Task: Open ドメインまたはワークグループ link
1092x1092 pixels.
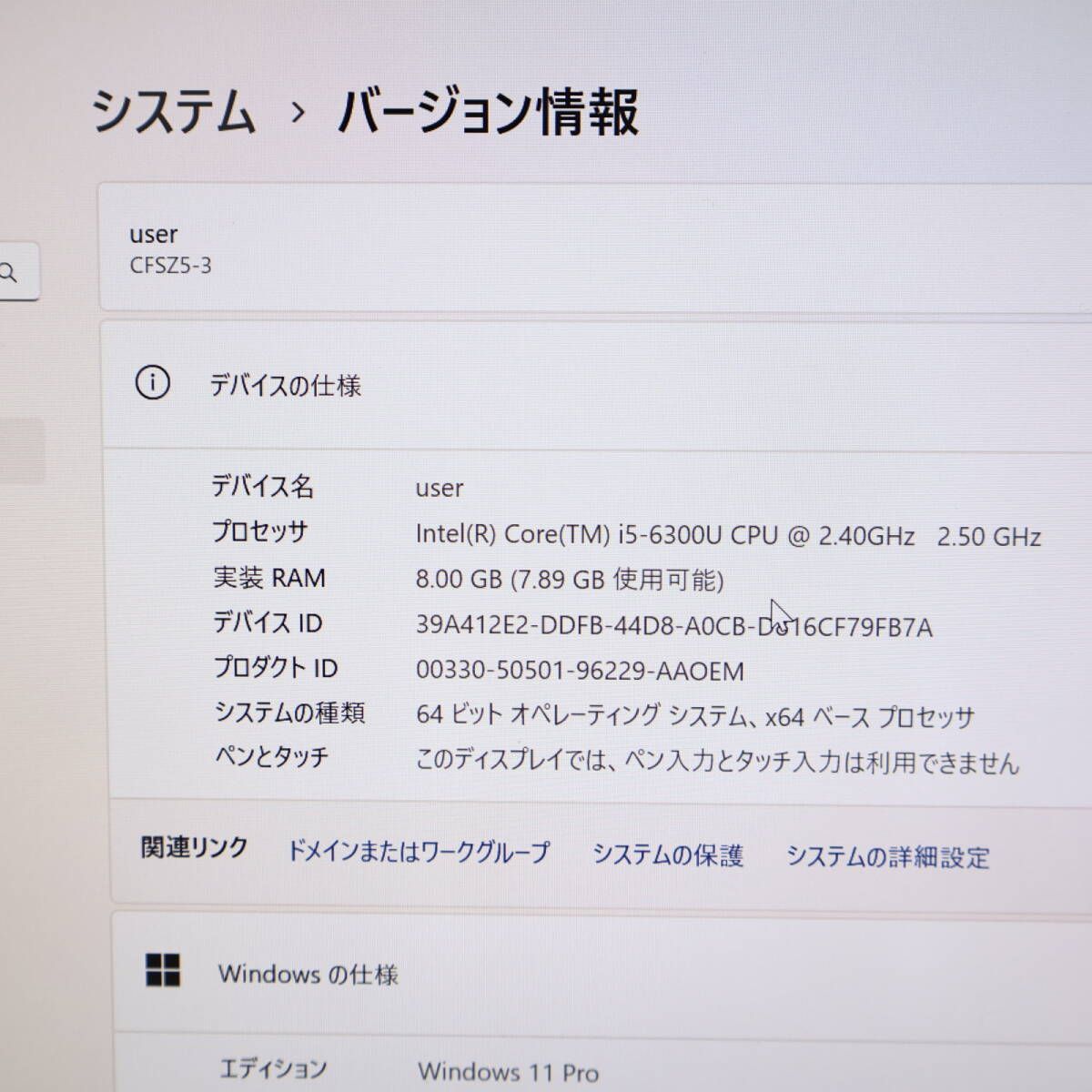Action: 419,852
